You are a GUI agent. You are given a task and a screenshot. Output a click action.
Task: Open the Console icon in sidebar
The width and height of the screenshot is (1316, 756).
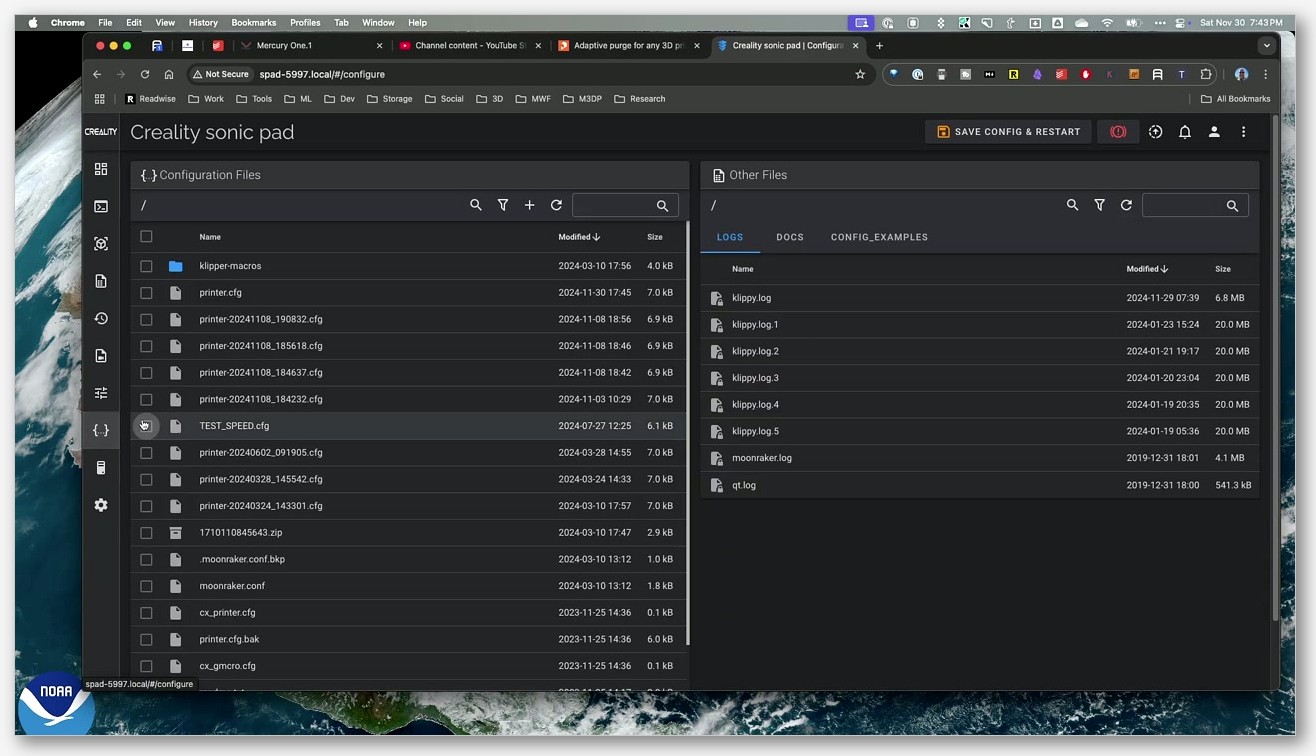click(101, 206)
